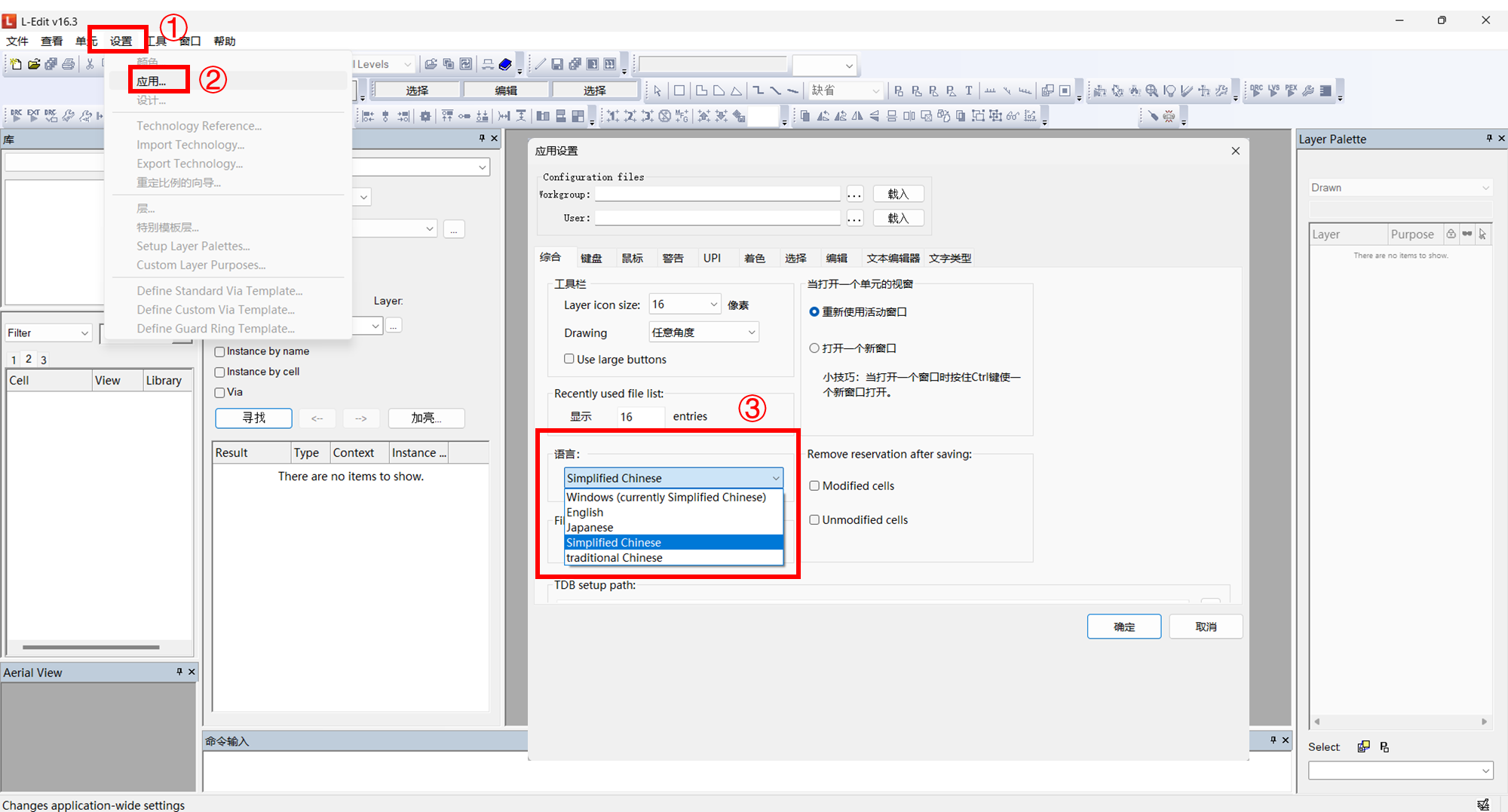This screenshot has height=812, width=1508.
Task: Select the Text T tool
Action: pos(969,90)
